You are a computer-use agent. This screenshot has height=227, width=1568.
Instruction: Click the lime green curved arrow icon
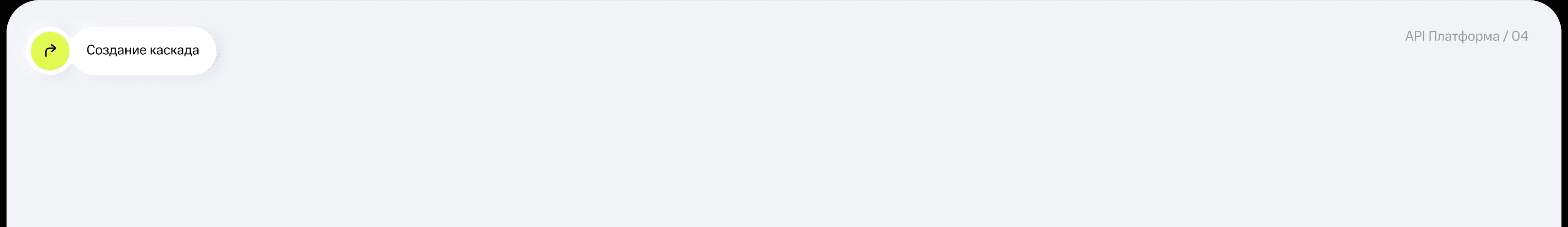(x=51, y=51)
